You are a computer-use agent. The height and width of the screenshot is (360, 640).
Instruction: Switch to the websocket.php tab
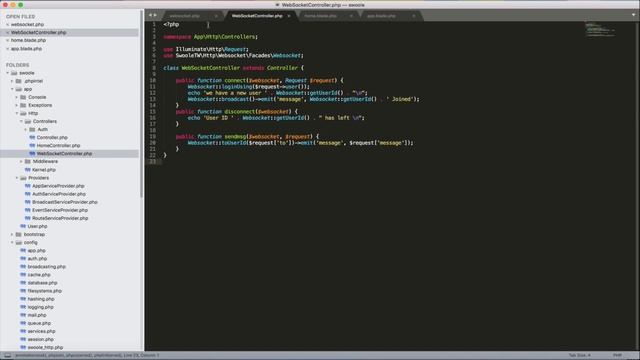192,16
